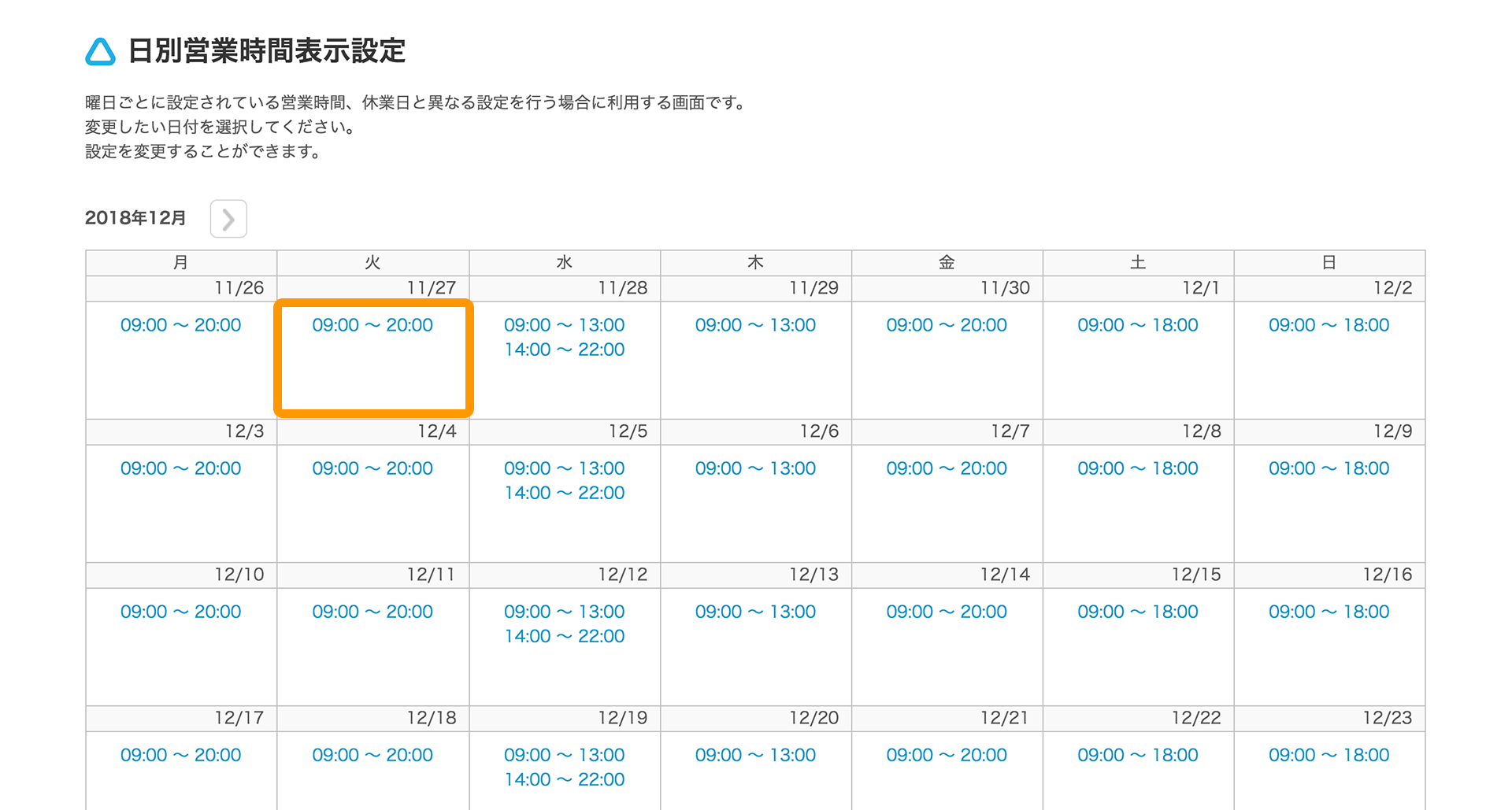The height and width of the screenshot is (810, 1512).
Task: Open 12/20 hours 09:00 ~ 13:00
Action: click(x=755, y=755)
